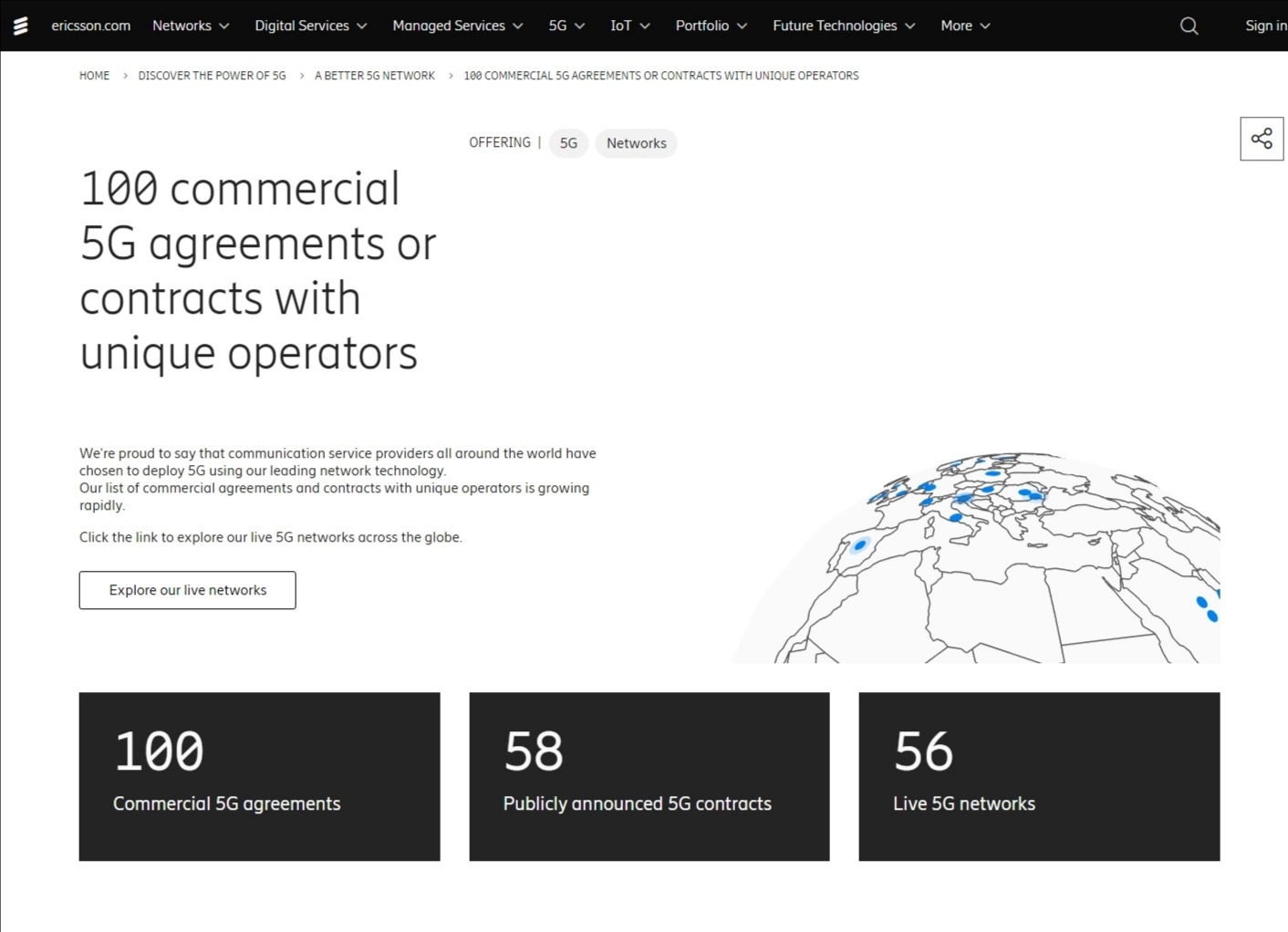This screenshot has width=1288, height=932.
Task: Click the page headline text
Action: [x=258, y=271]
